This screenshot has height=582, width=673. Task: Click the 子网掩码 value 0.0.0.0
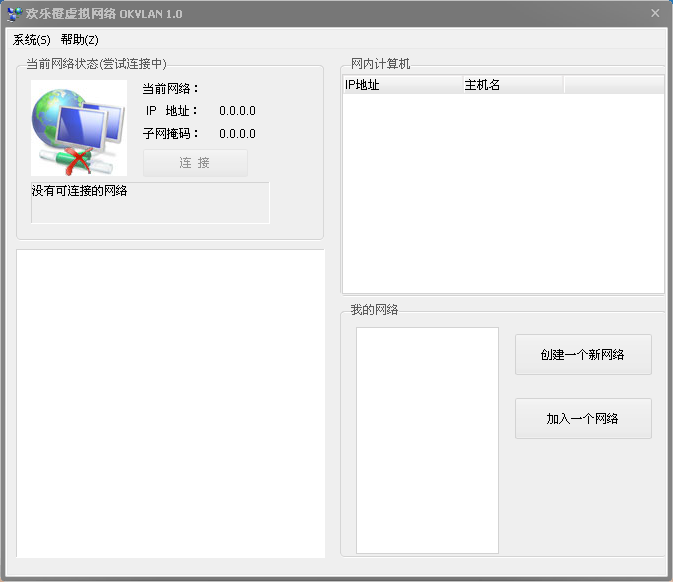tap(237, 134)
